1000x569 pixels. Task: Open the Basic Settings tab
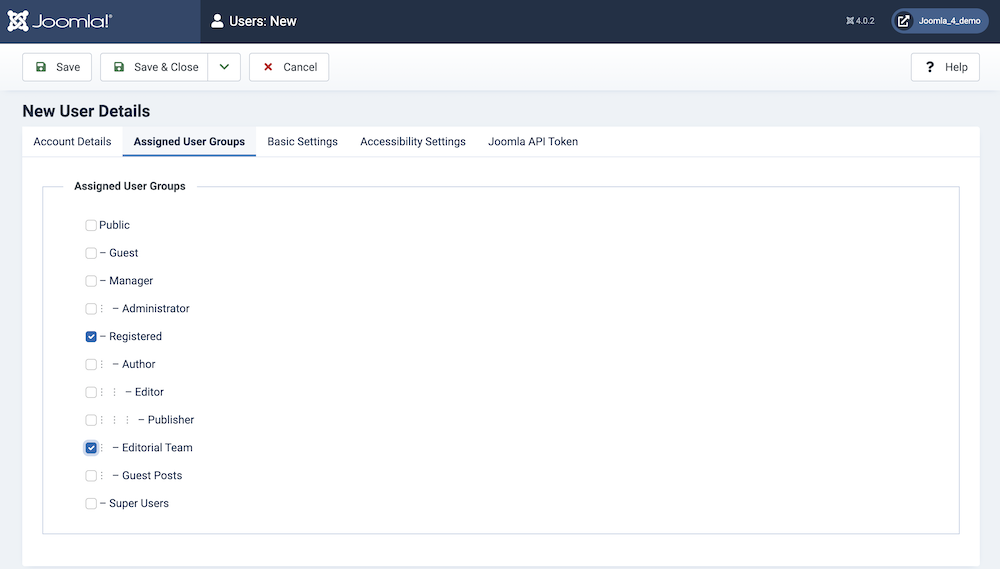(302, 142)
